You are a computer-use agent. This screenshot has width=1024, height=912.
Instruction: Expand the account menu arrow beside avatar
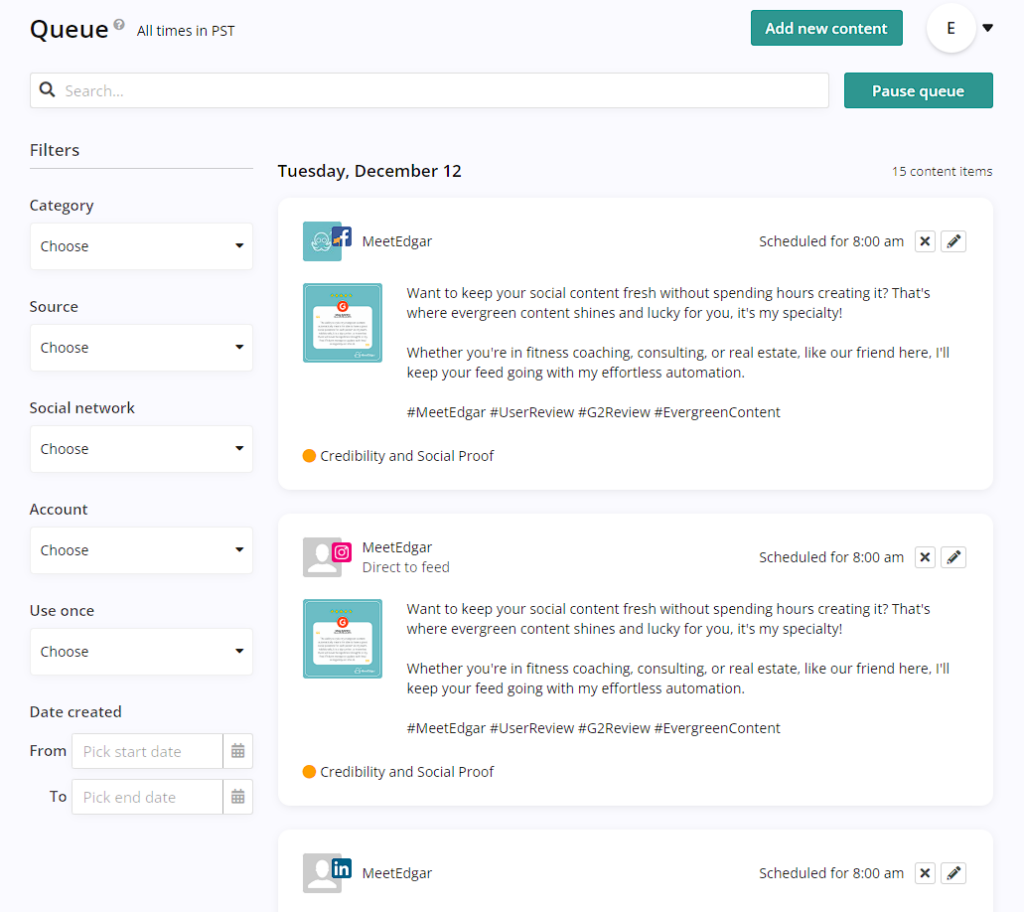(x=987, y=28)
